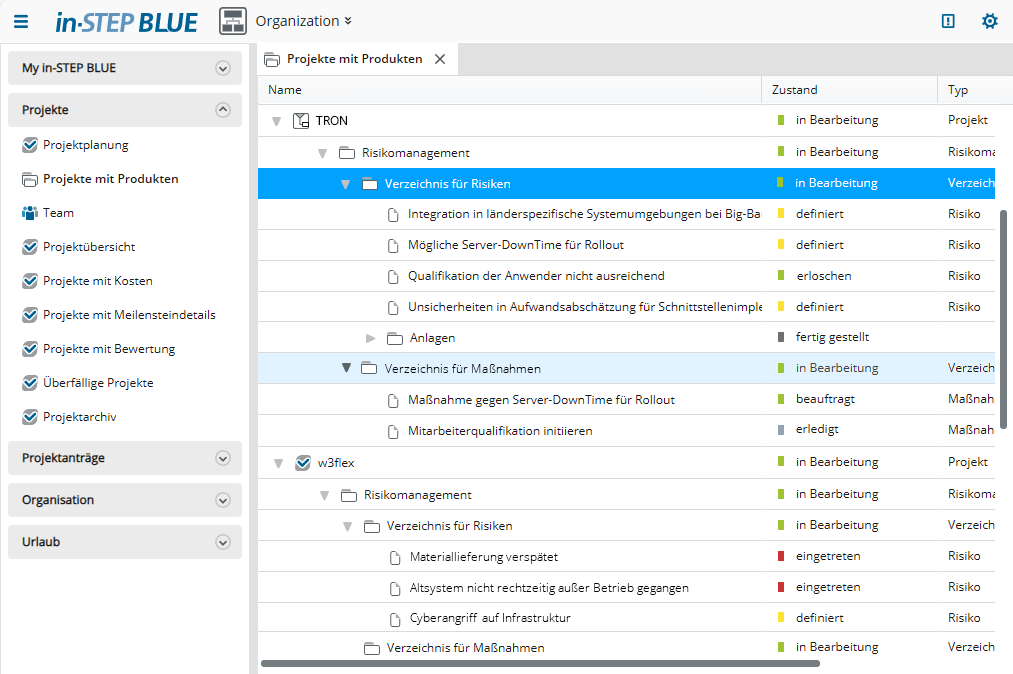The image size is (1013, 674).
Task: Open Projekte mit Meilensteindetails view
Action: [129, 315]
